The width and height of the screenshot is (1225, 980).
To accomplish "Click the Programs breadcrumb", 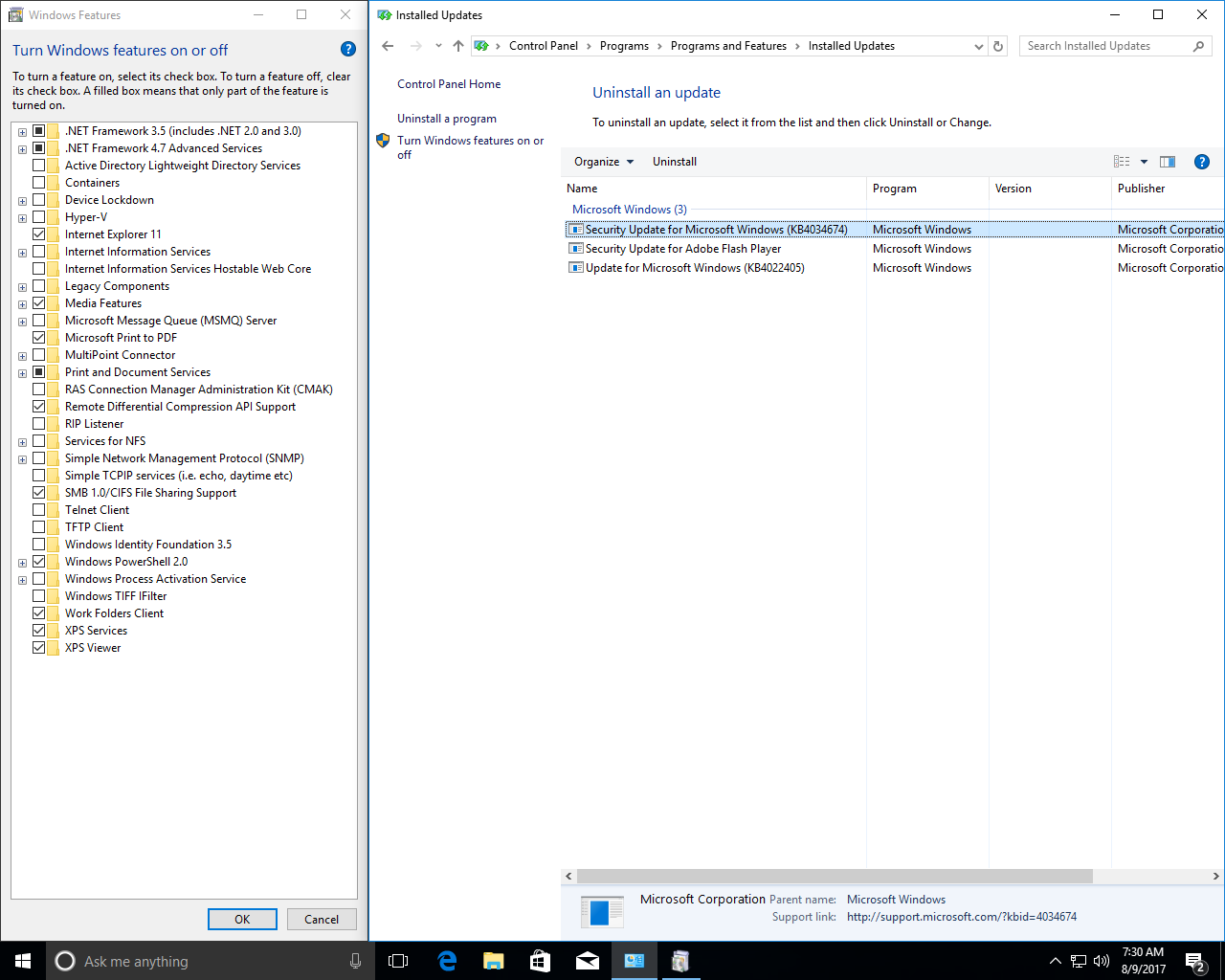I will (x=624, y=46).
